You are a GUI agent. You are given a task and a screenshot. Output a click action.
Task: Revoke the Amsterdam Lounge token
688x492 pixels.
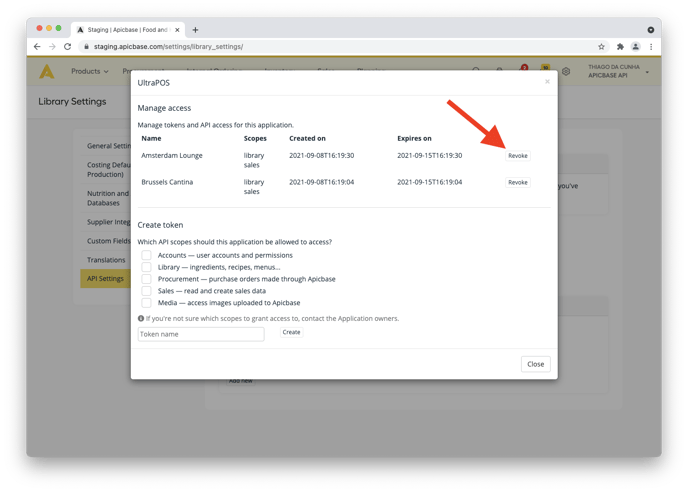518,156
